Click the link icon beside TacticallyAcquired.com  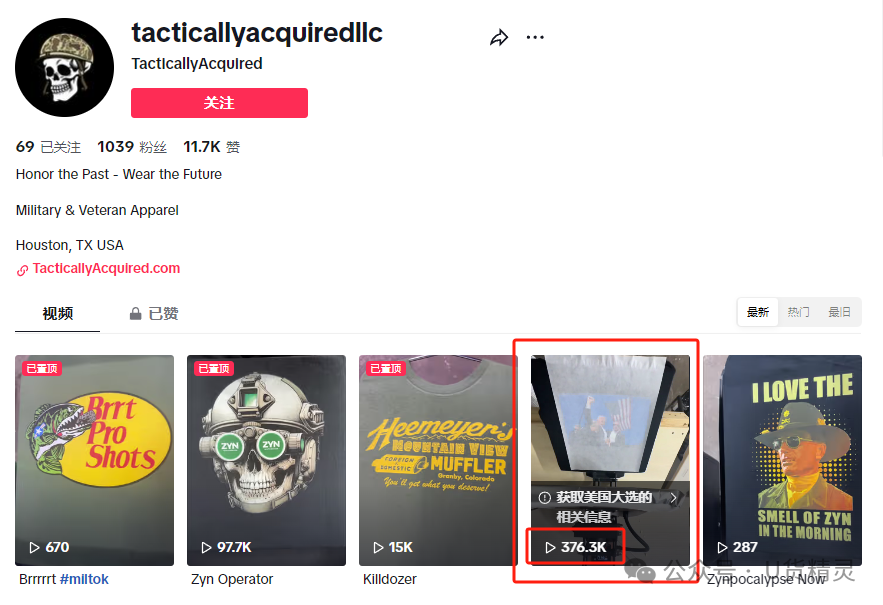click(x=22, y=270)
